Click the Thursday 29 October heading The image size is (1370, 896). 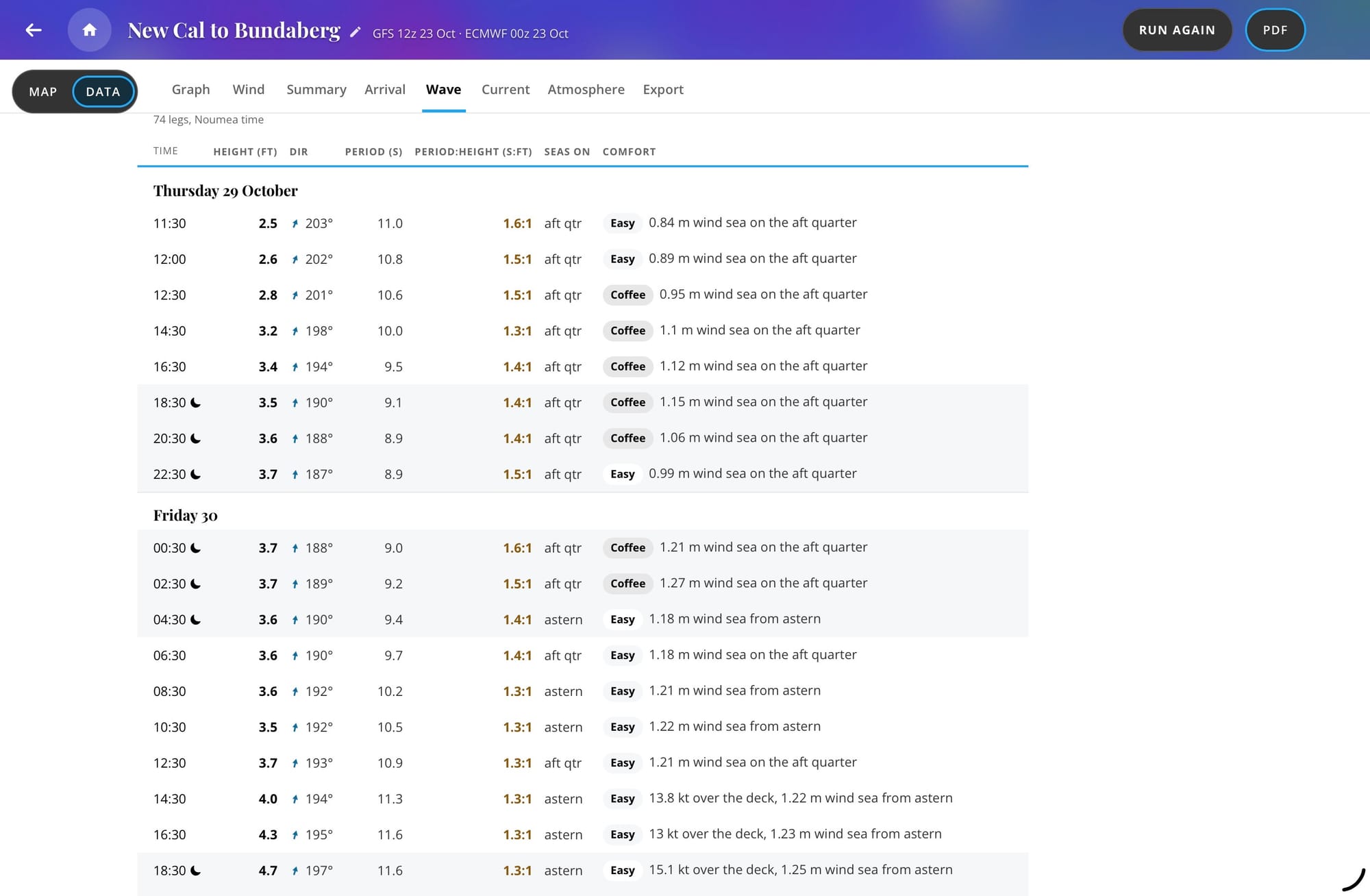pyautogui.click(x=225, y=190)
